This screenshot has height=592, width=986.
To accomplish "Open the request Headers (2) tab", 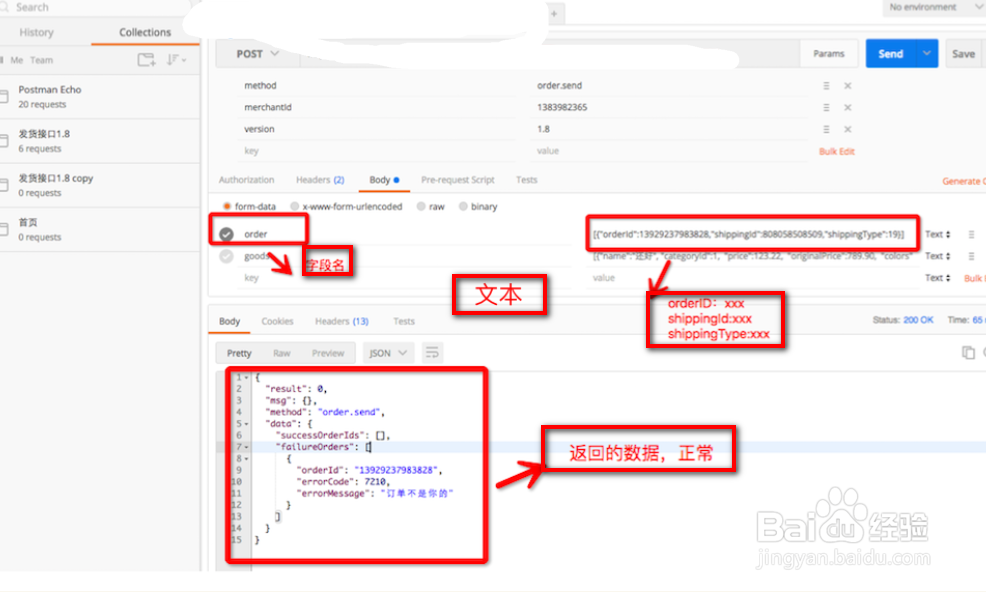I will 320,180.
